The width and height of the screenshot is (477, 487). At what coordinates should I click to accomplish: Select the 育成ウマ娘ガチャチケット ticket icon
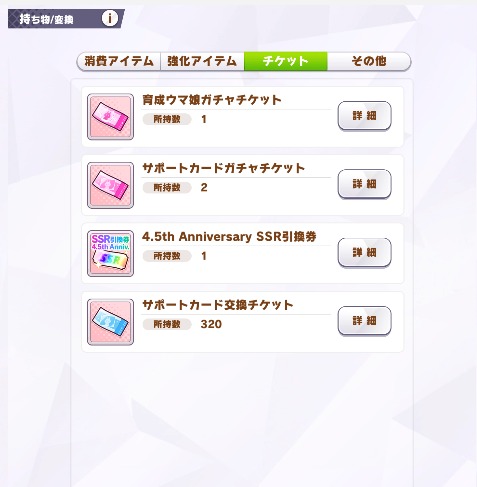[110, 117]
